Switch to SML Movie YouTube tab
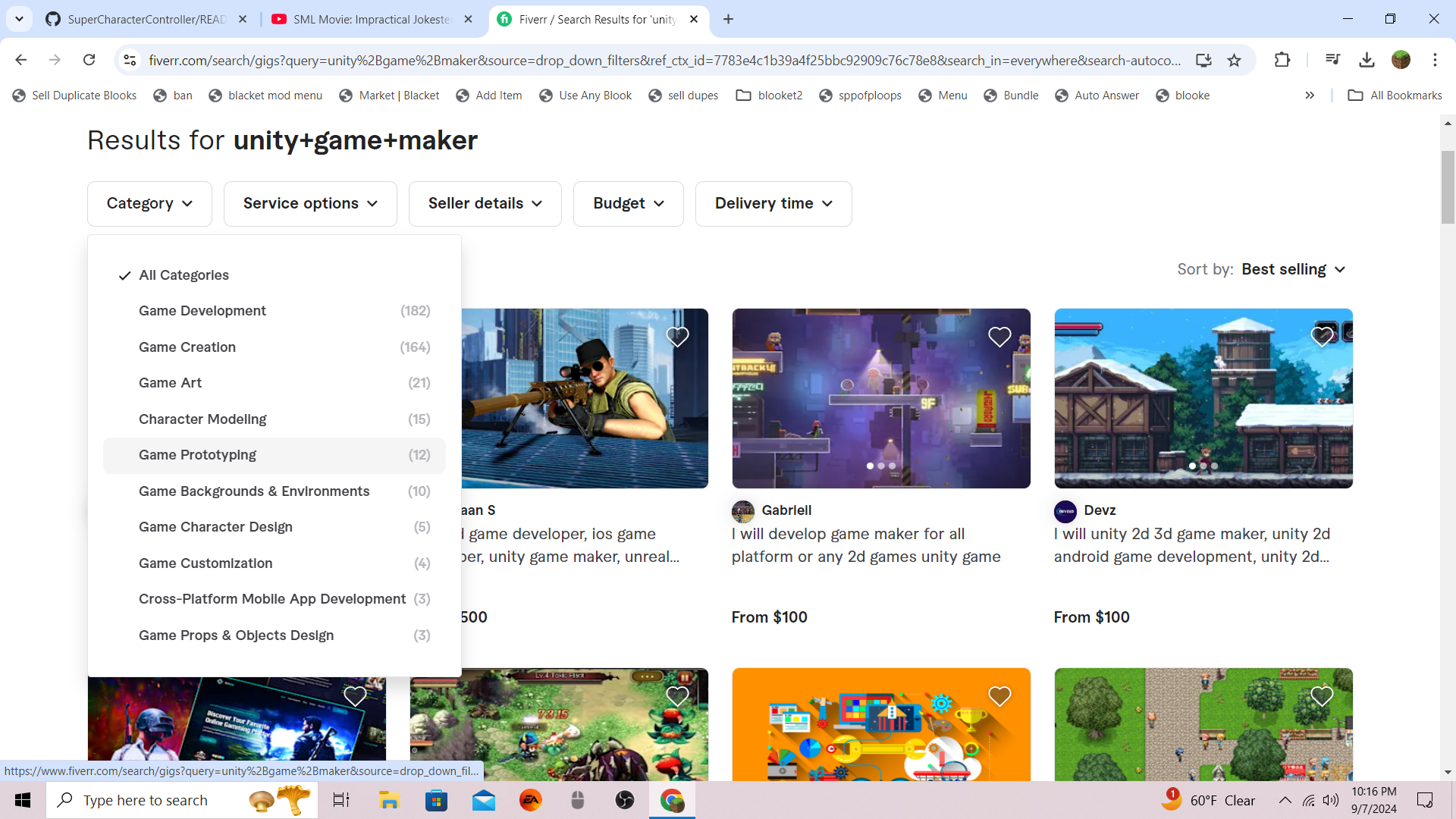Viewport: 1456px width, 819px height. coord(372,19)
